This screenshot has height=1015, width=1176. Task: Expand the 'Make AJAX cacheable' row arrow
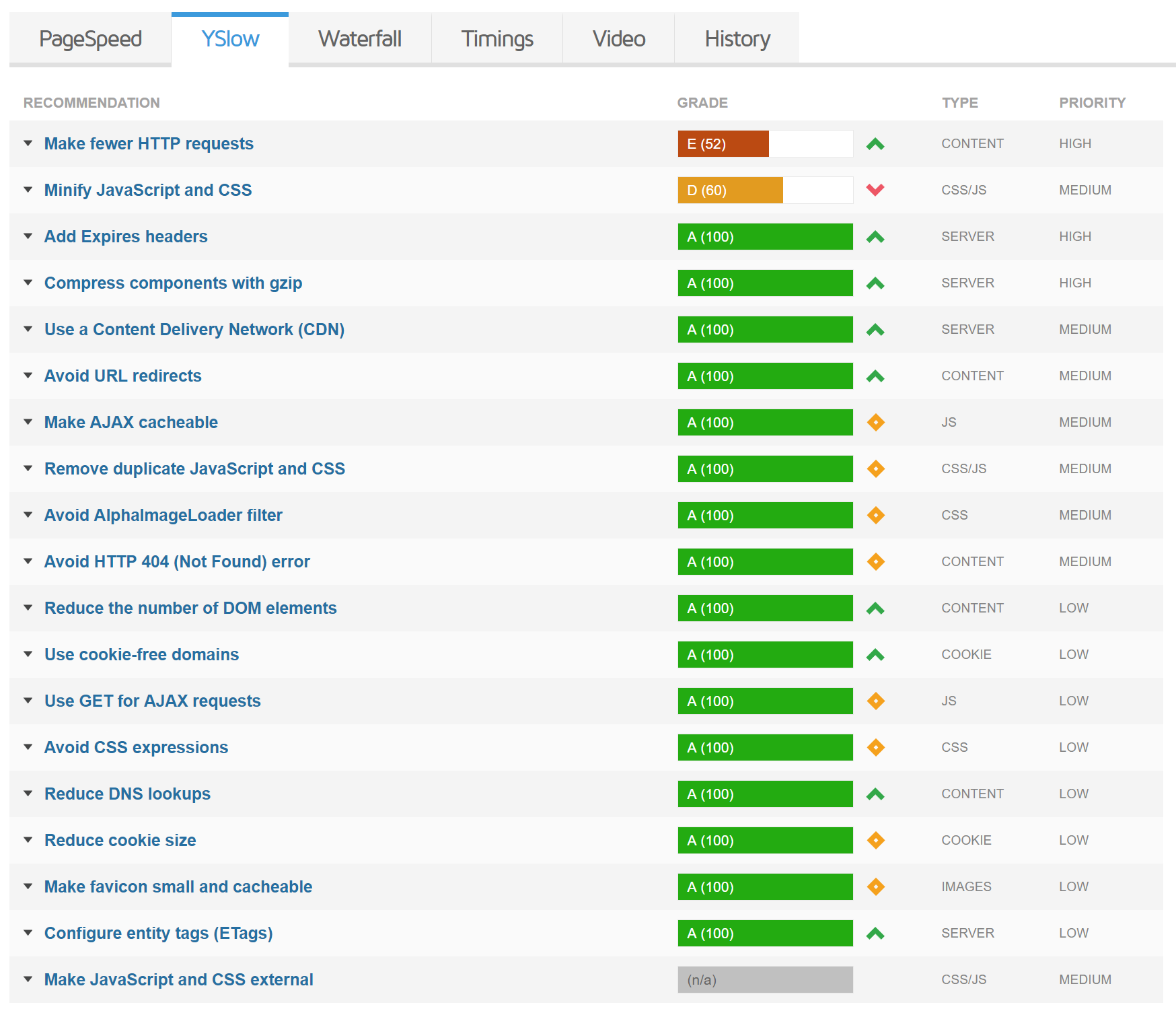click(x=28, y=422)
